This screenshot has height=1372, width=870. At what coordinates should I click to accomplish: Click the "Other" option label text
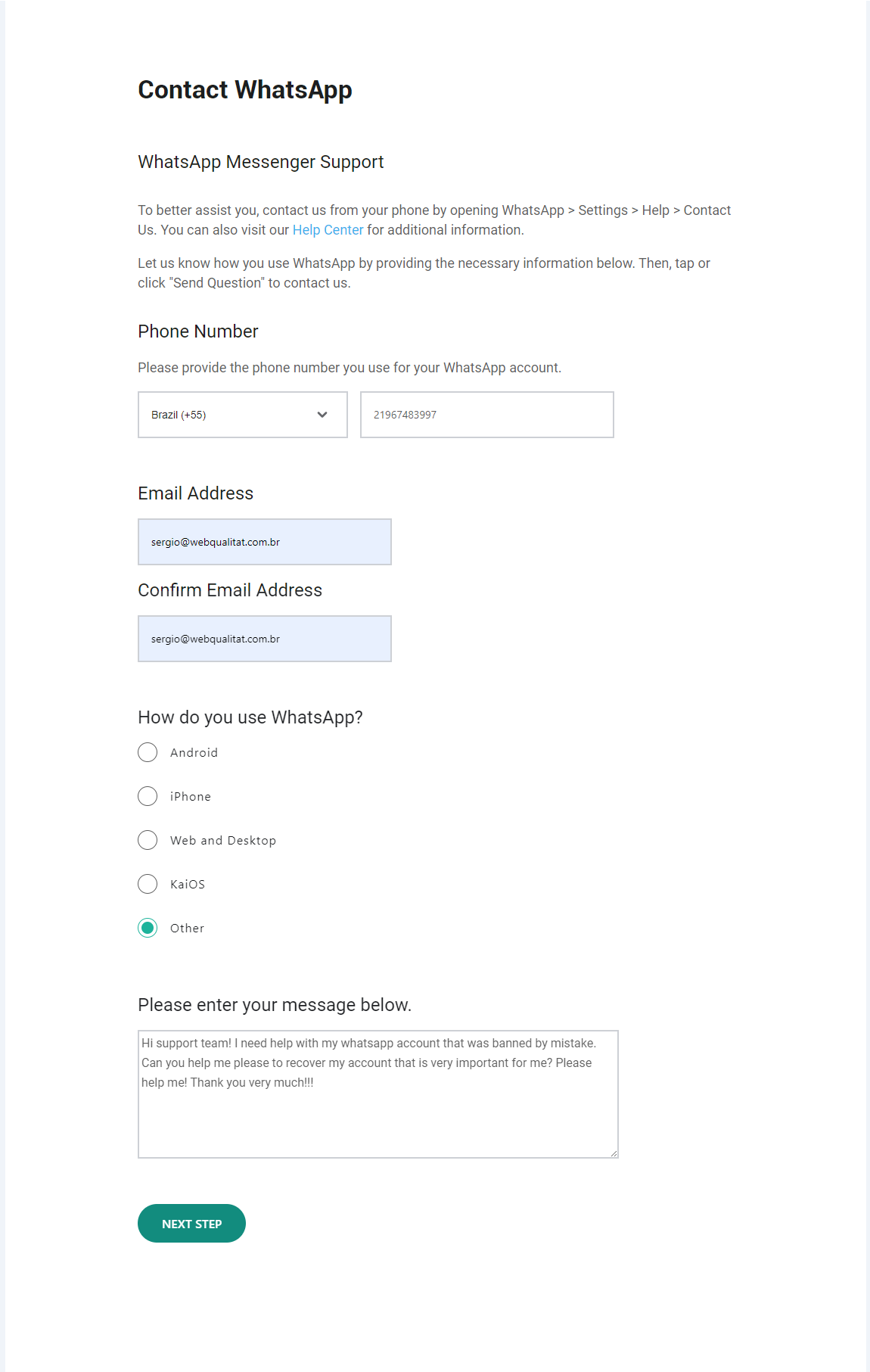[x=187, y=928]
